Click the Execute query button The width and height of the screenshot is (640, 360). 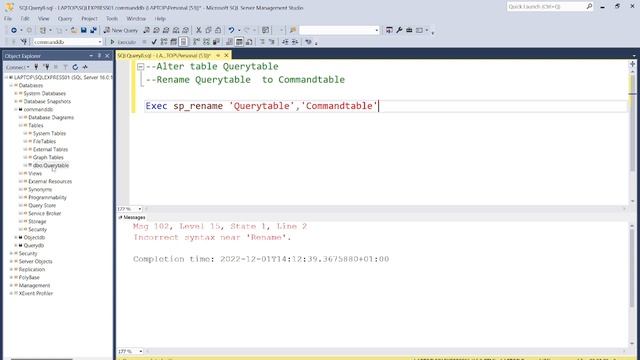(123, 42)
